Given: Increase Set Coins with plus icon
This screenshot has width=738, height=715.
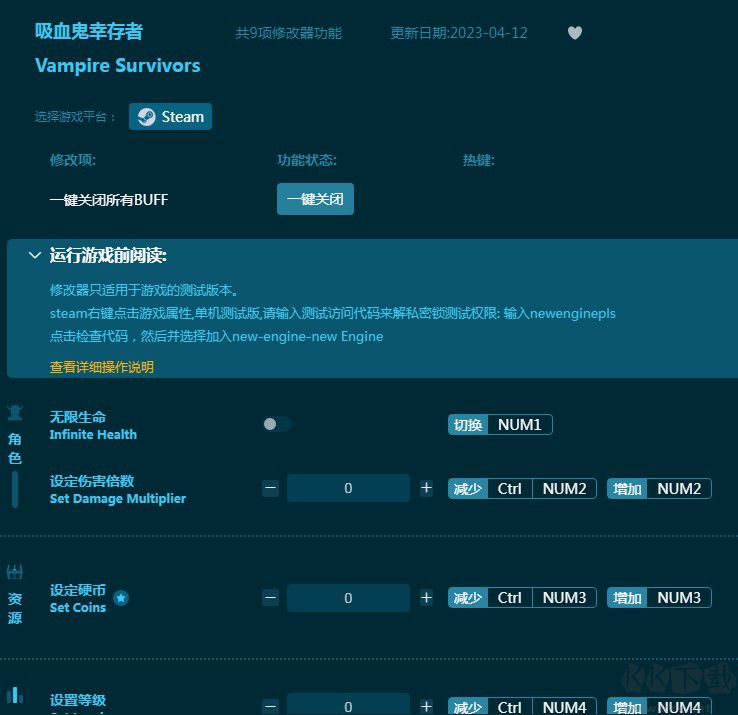Looking at the screenshot, I should (426, 598).
